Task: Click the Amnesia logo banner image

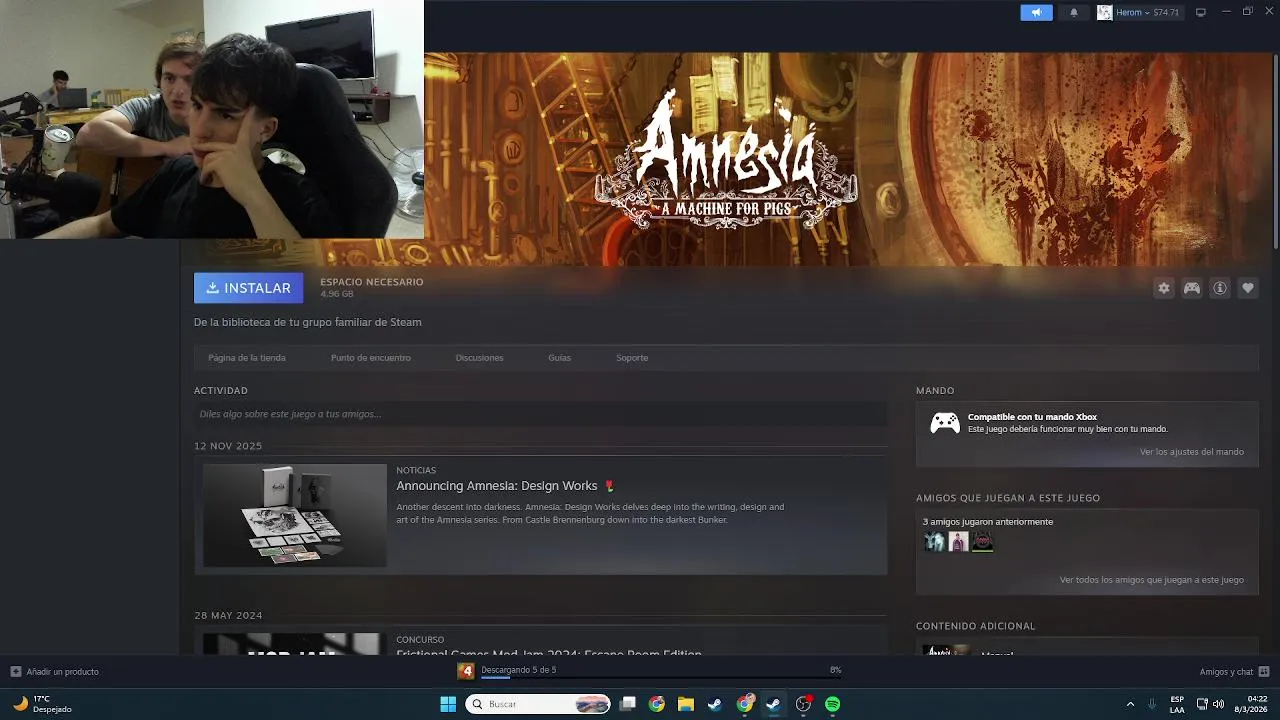Action: pyautogui.click(x=726, y=158)
